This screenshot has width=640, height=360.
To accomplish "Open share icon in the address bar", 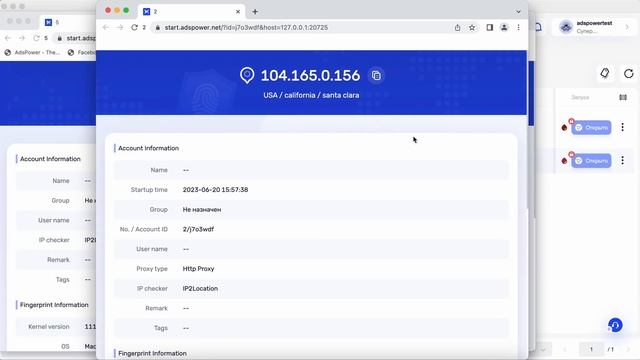I will pyautogui.click(x=458, y=27).
